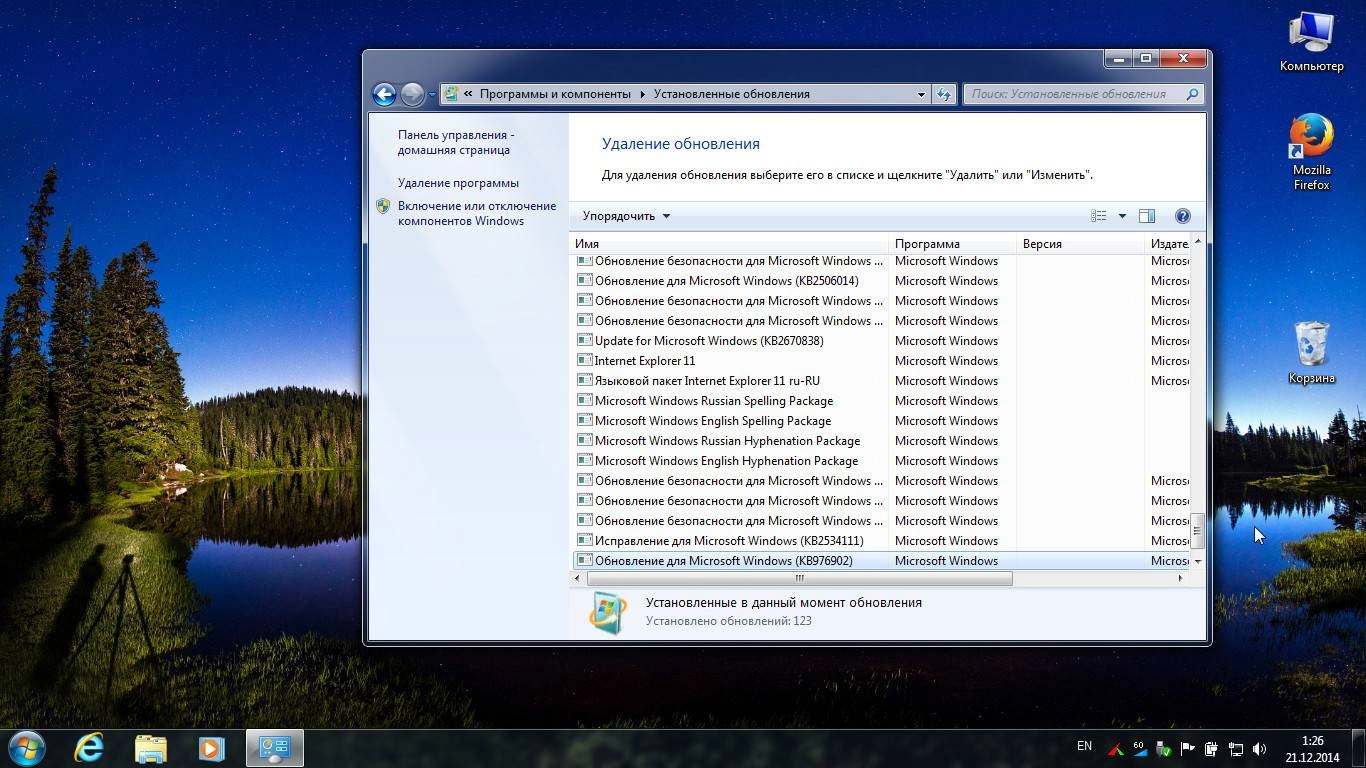Select the Mozilla Firefox desktop shortcut
Screen dimensions: 1366x768
click(x=1311, y=152)
